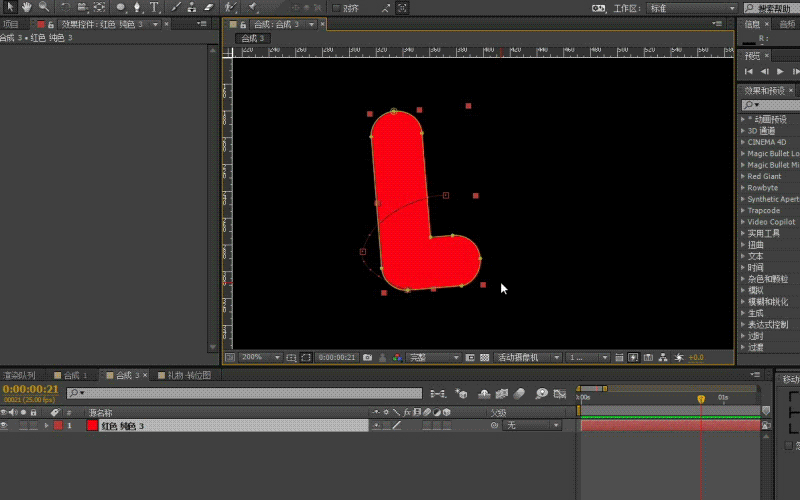Expand the 红色 纯色 3 layer properties
800x500 pixels.
46,426
